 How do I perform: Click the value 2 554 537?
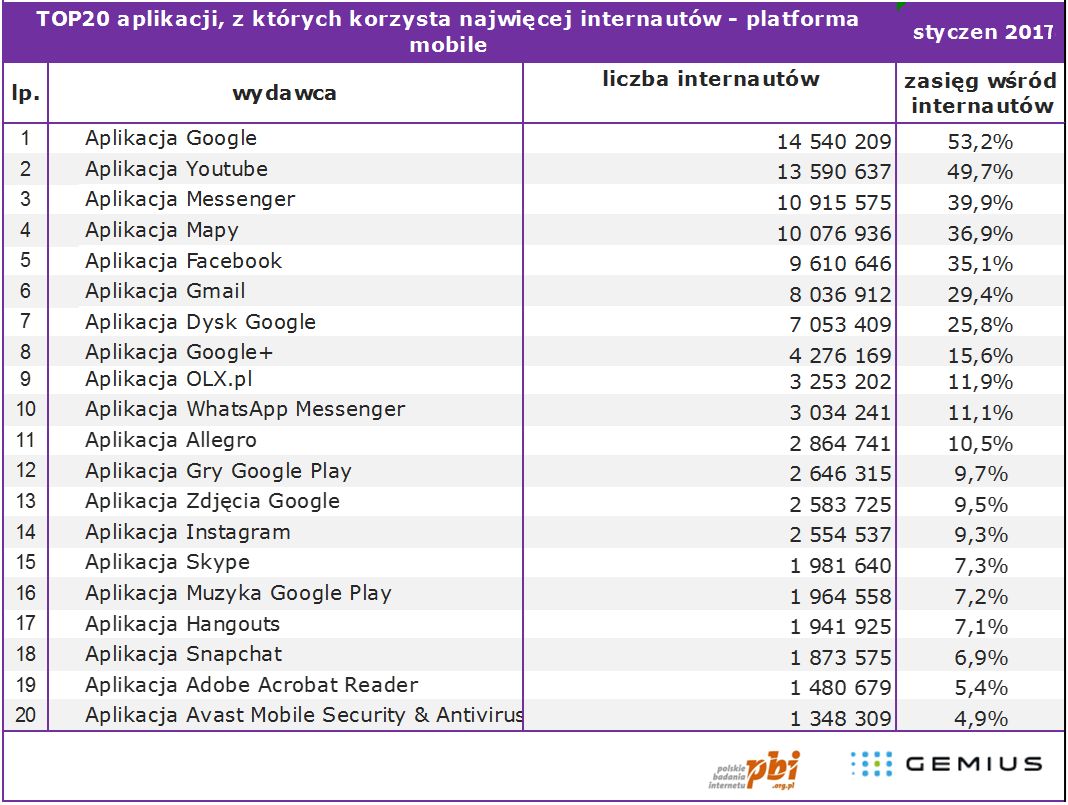pyautogui.click(x=840, y=535)
